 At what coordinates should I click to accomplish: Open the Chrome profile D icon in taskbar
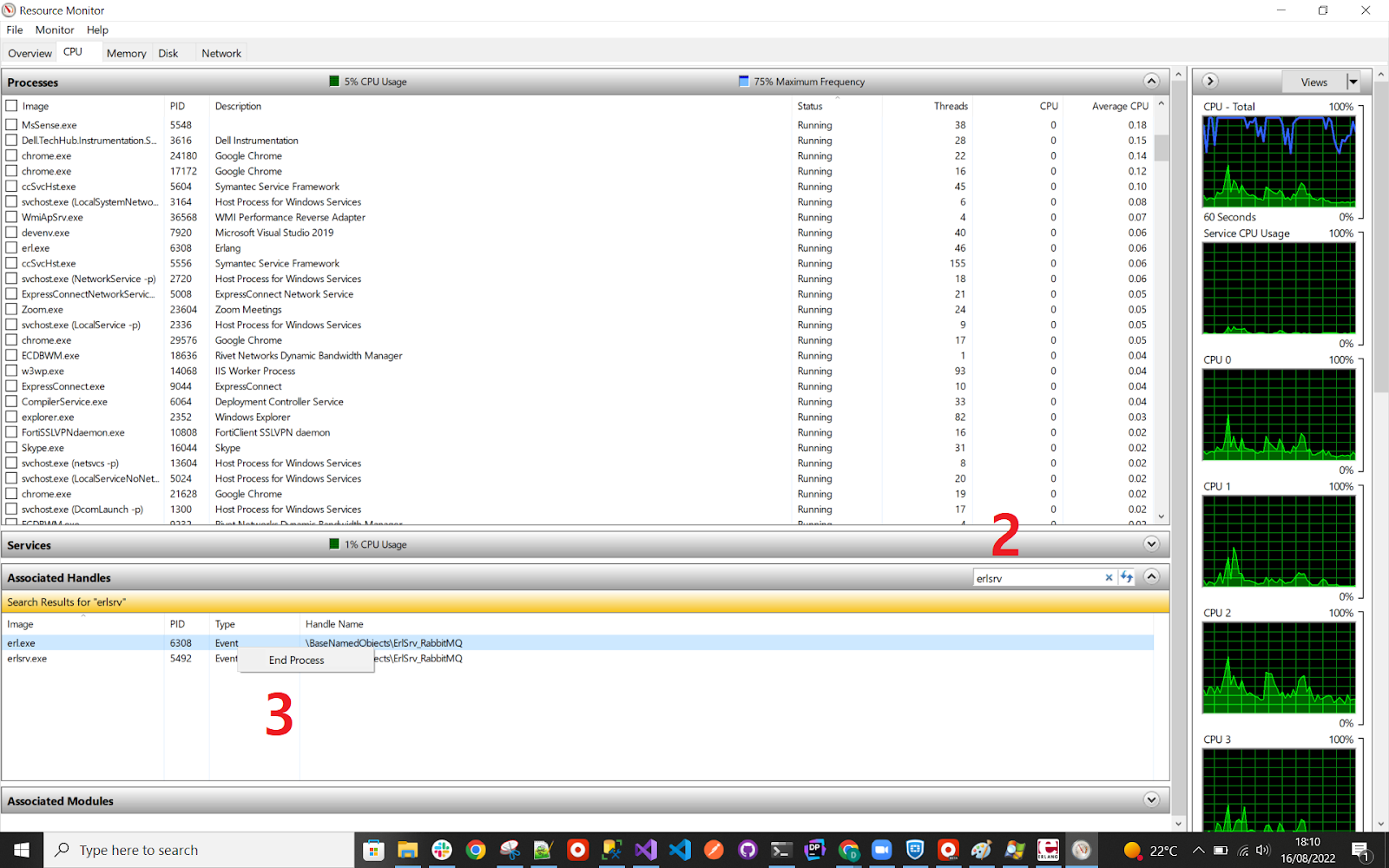tap(849, 850)
